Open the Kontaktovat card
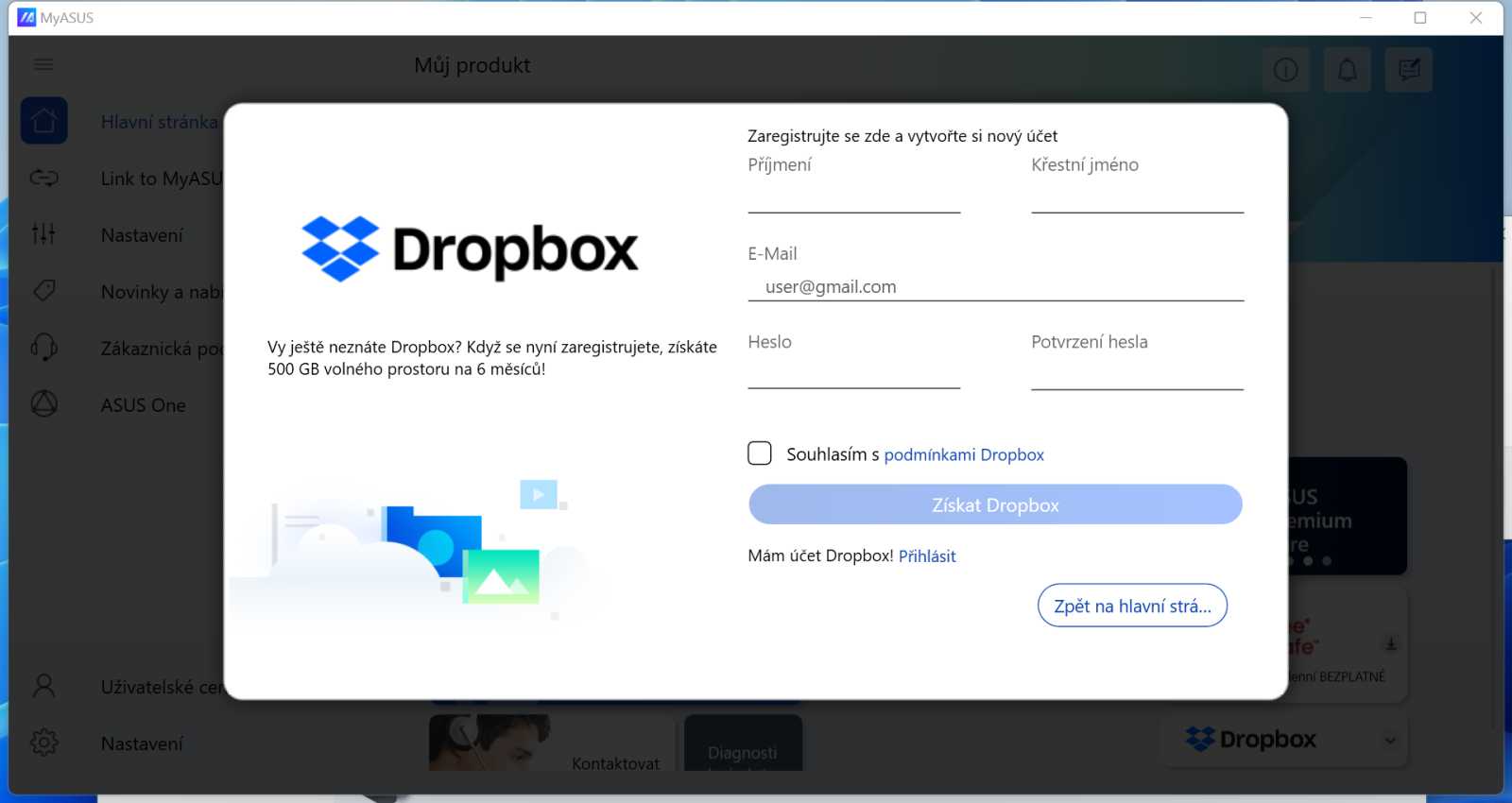The height and width of the screenshot is (803, 1512). click(x=552, y=743)
